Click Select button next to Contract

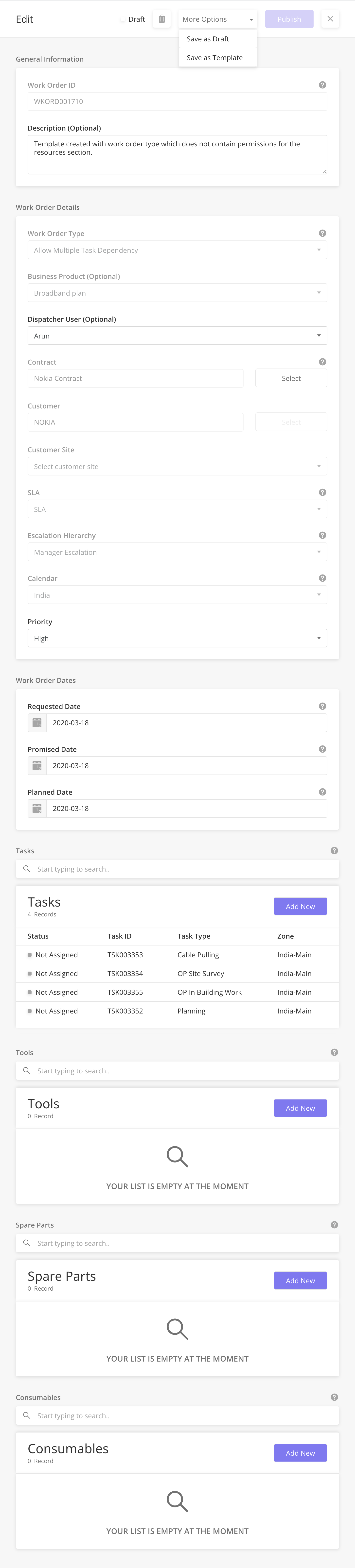pos(291,378)
